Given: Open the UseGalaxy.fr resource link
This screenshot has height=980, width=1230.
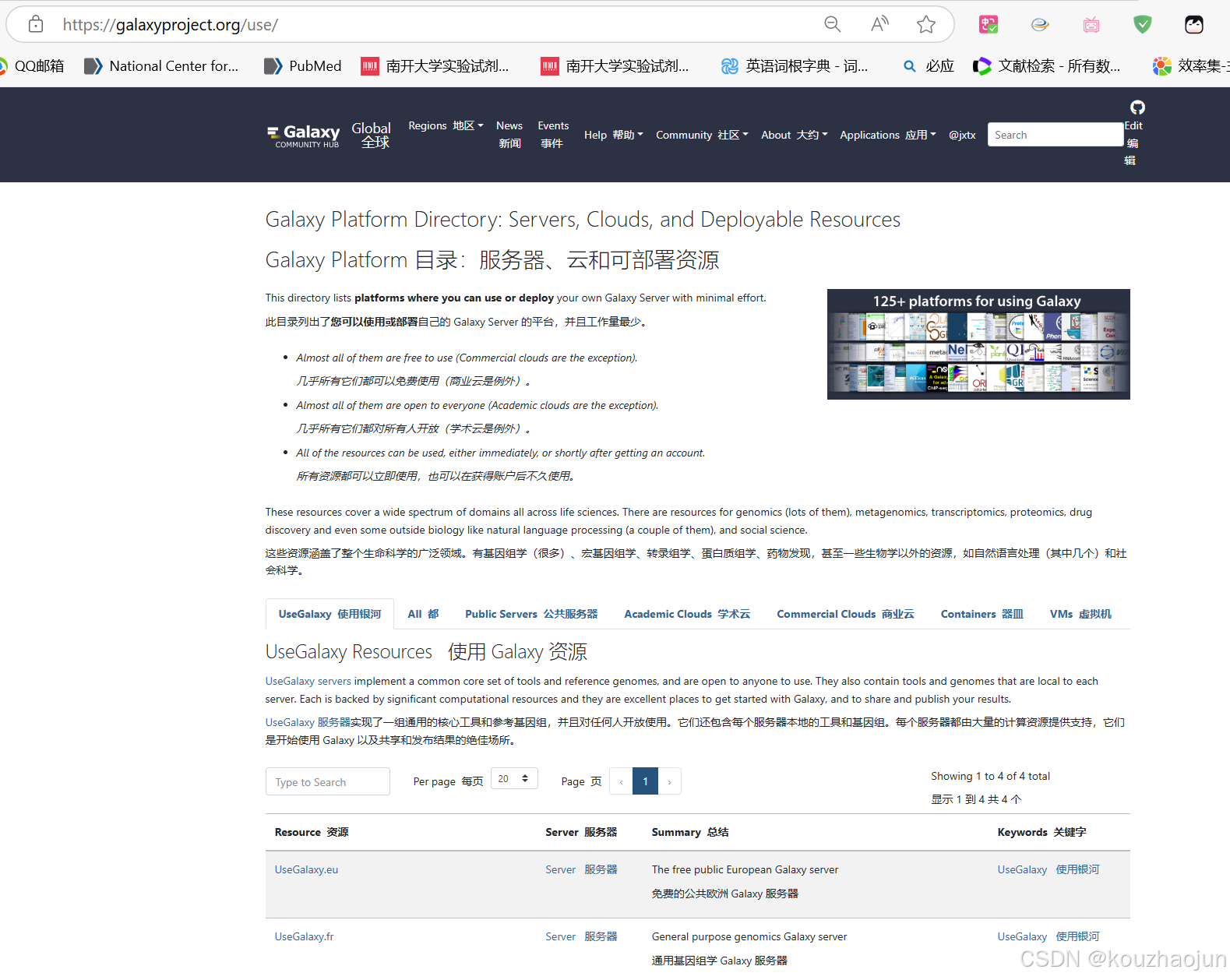Looking at the screenshot, I should click(304, 936).
